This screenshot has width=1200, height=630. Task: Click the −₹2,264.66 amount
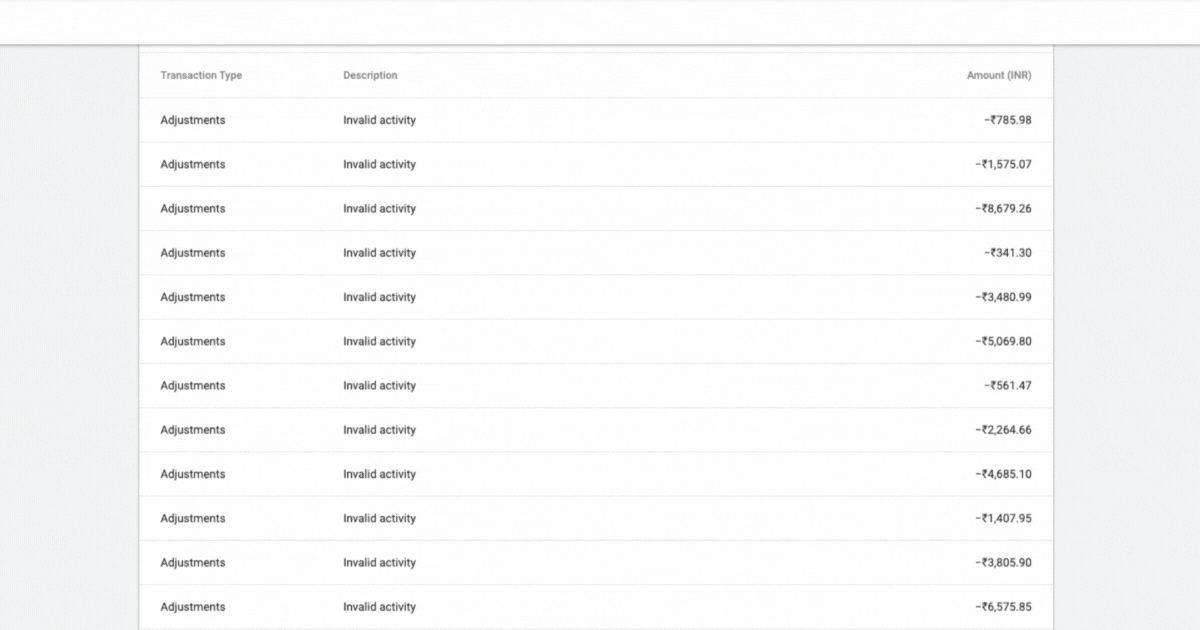point(1003,430)
